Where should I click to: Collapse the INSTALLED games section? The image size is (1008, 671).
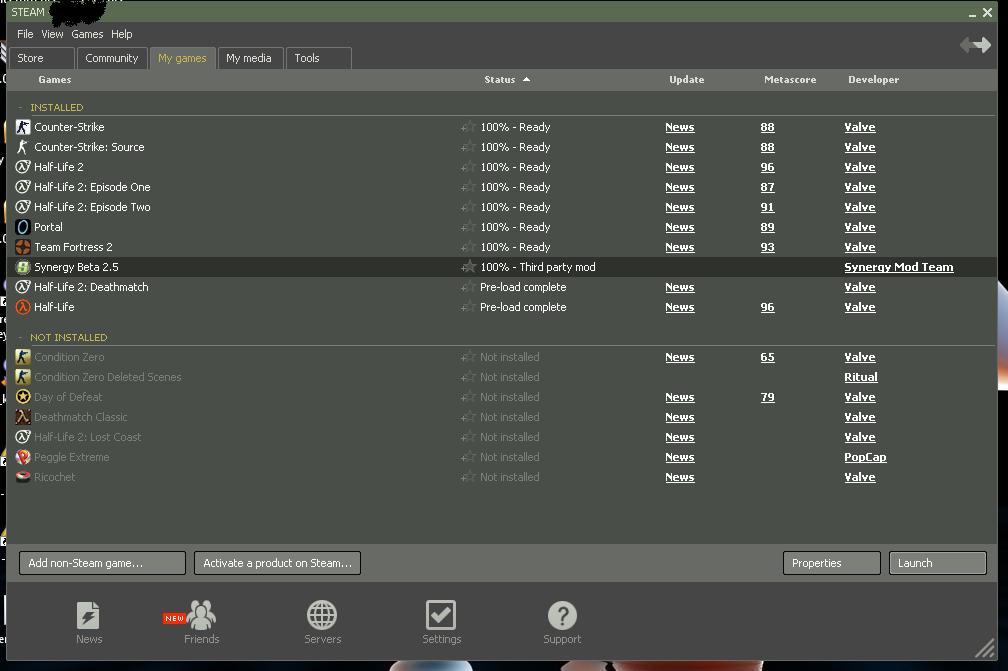pos(20,107)
